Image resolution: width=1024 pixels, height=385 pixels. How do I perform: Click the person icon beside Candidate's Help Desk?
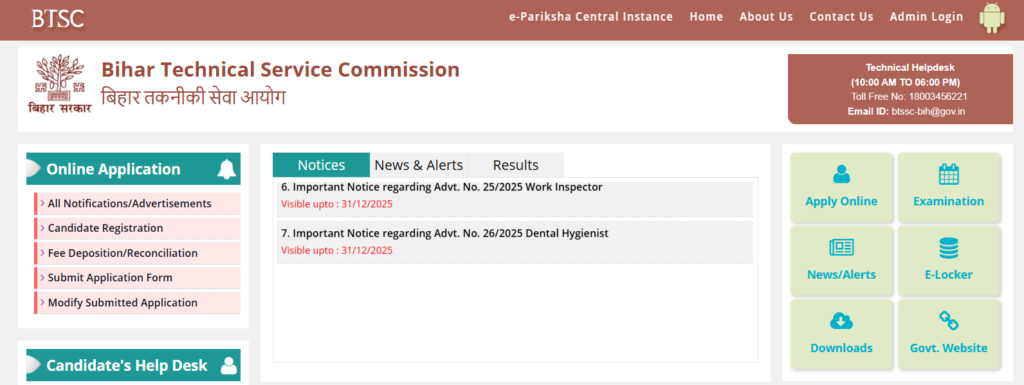(229, 365)
